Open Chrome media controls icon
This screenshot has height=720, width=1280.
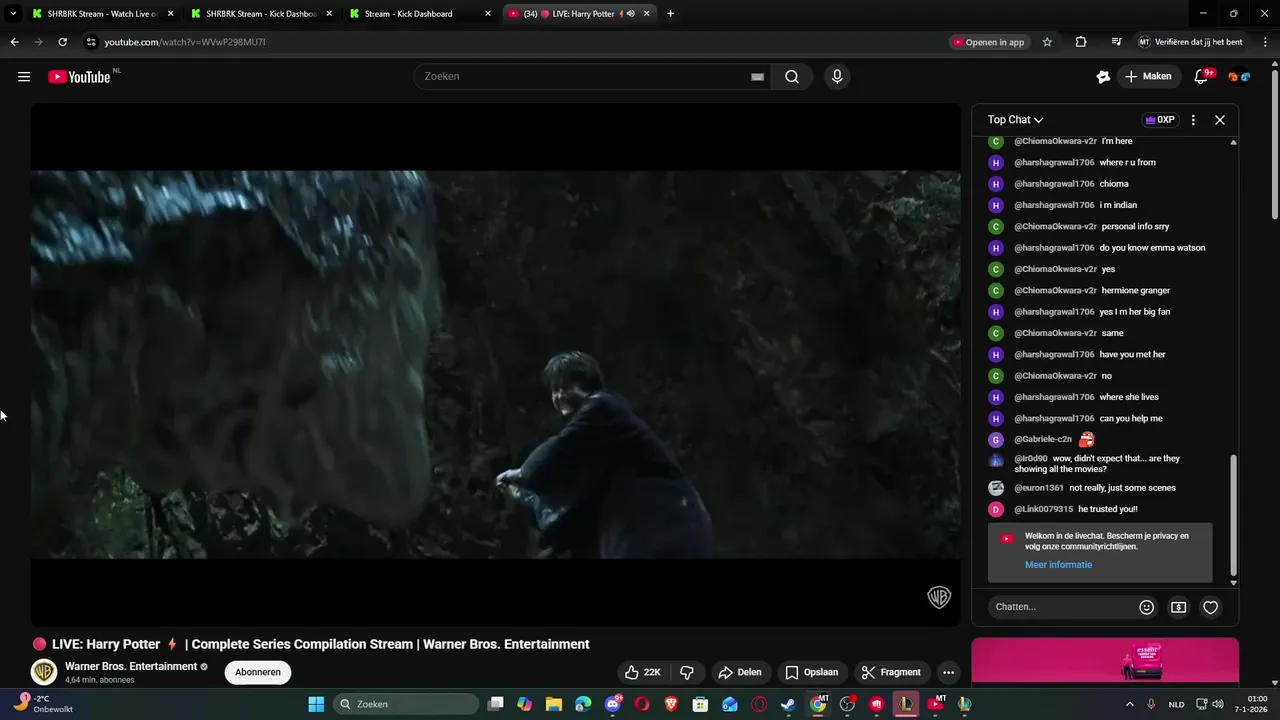(1116, 42)
